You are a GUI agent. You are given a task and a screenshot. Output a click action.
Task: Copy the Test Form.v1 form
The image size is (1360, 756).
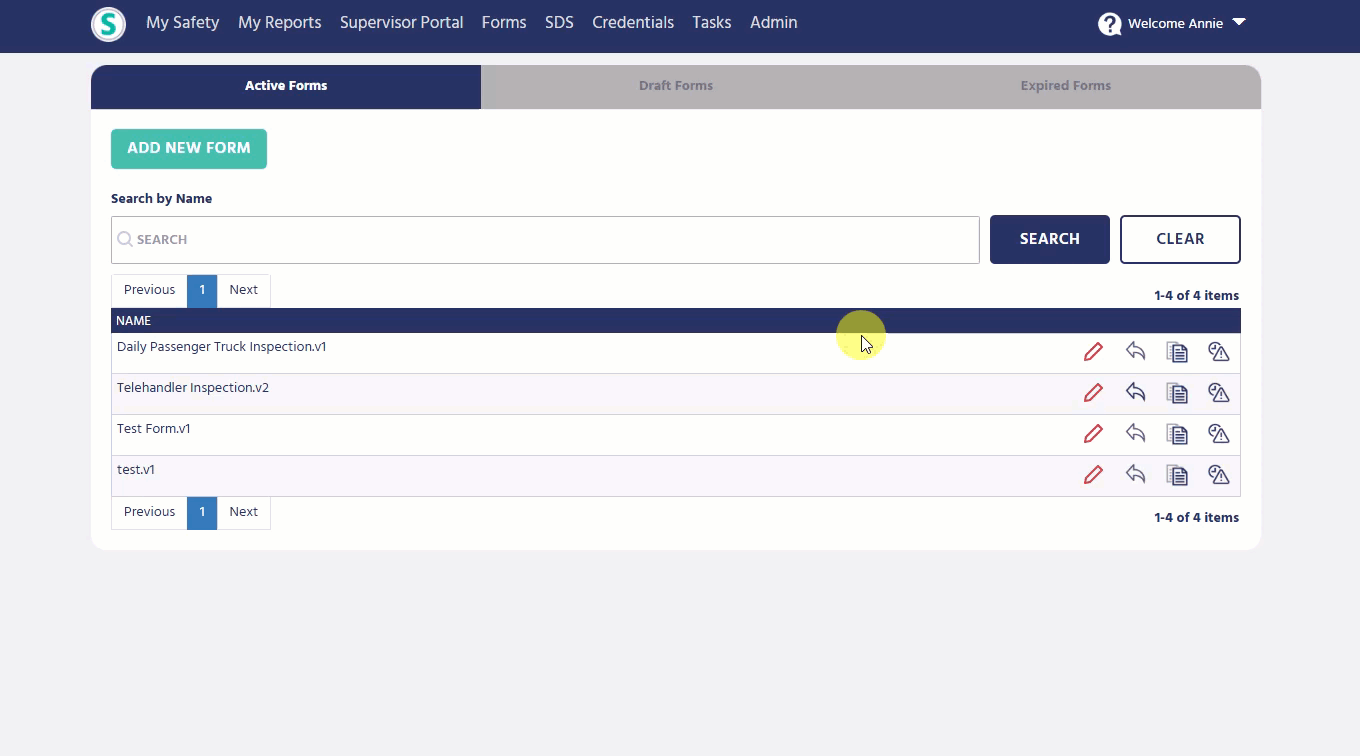click(x=1177, y=434)
